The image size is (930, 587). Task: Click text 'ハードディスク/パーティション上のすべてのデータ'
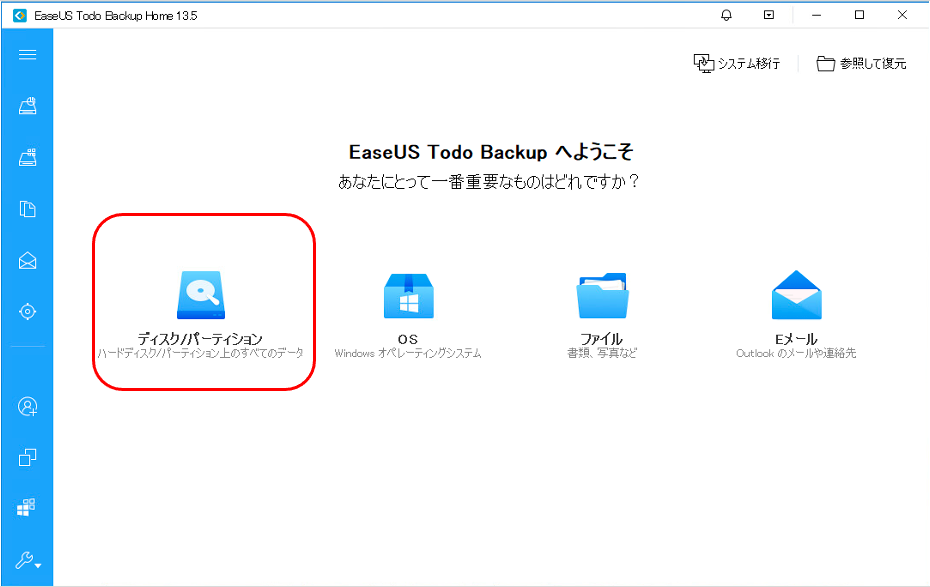click(201, 353)
